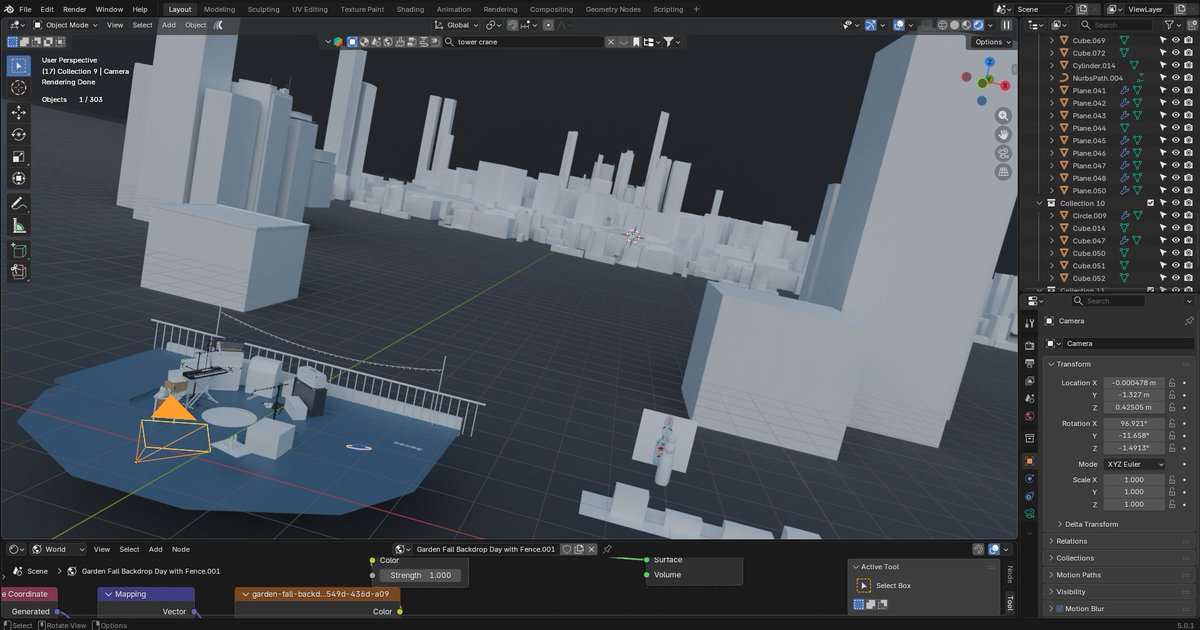Hide Plane.044 with its eye icon

pos(1176,128)
